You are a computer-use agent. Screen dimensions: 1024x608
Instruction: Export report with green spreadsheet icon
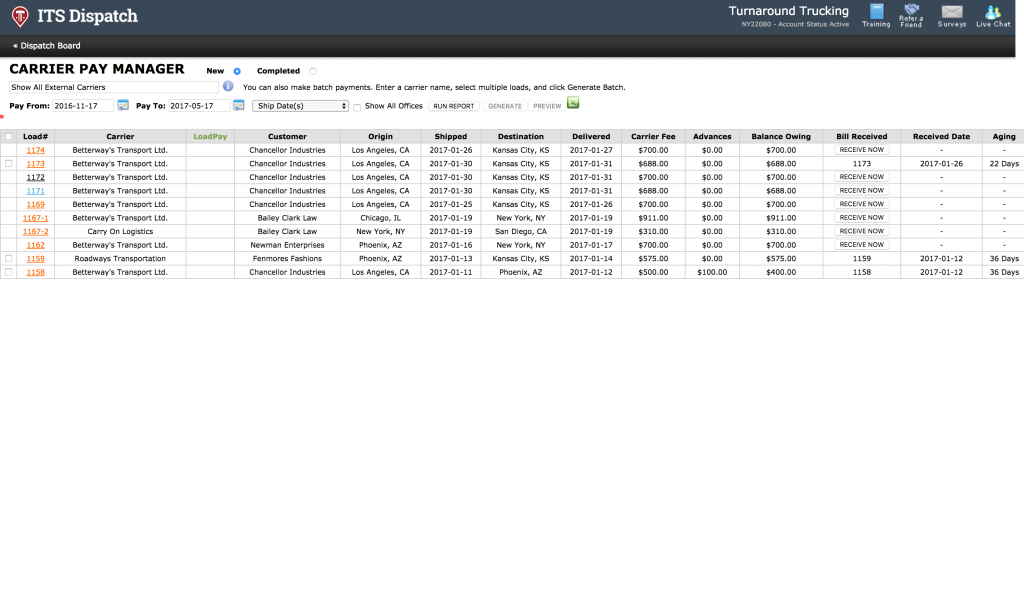[573, 103]
